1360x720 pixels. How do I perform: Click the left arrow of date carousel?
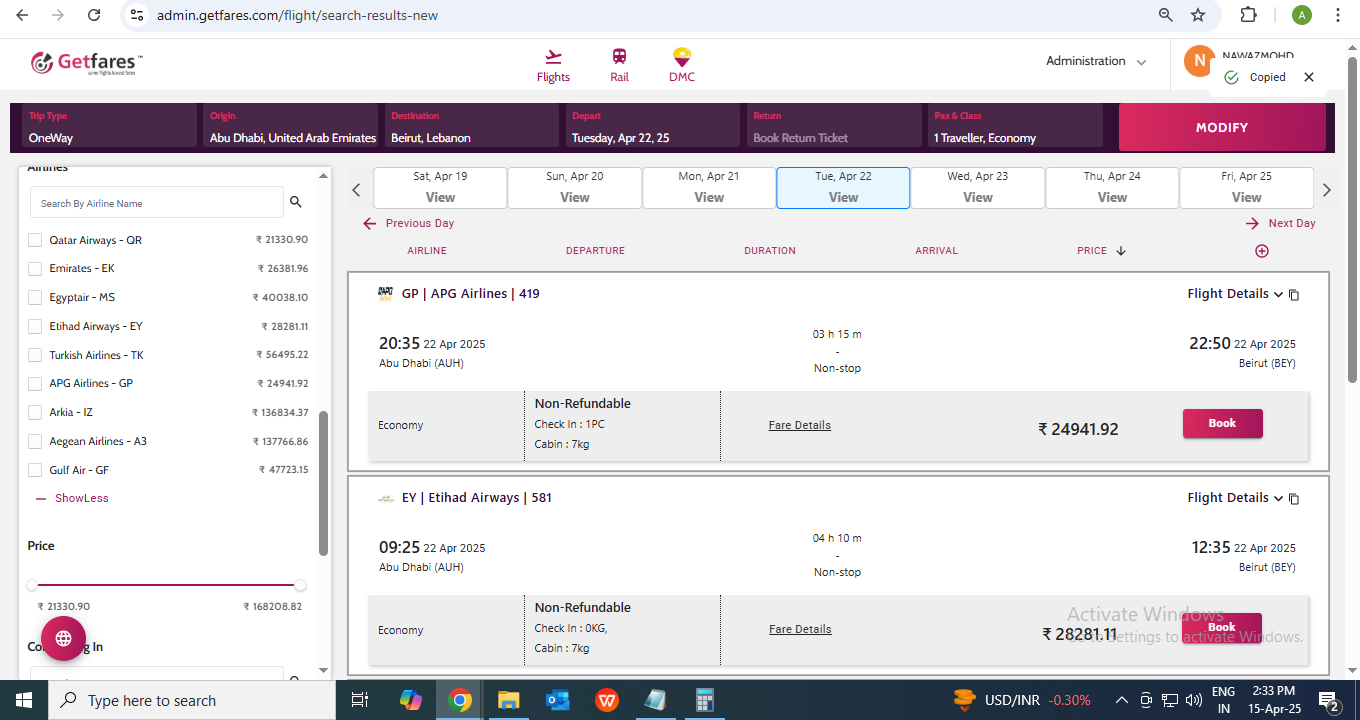(356, 190)
